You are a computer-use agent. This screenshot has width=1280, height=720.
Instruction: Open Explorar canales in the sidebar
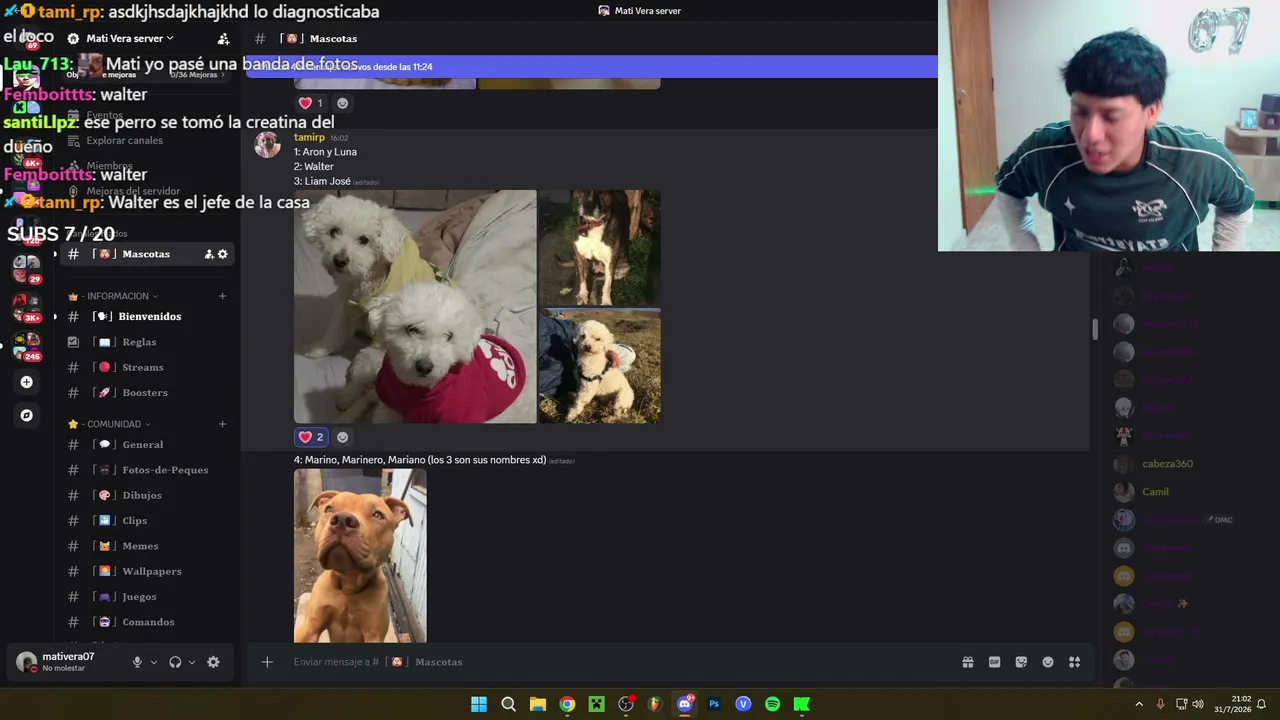pos(124,141)
